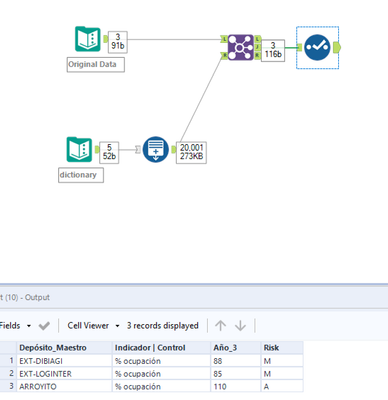This screenshot has height=400, width=388.
Task: Click the 3 records 116b count badge
Action: (273, 50)
